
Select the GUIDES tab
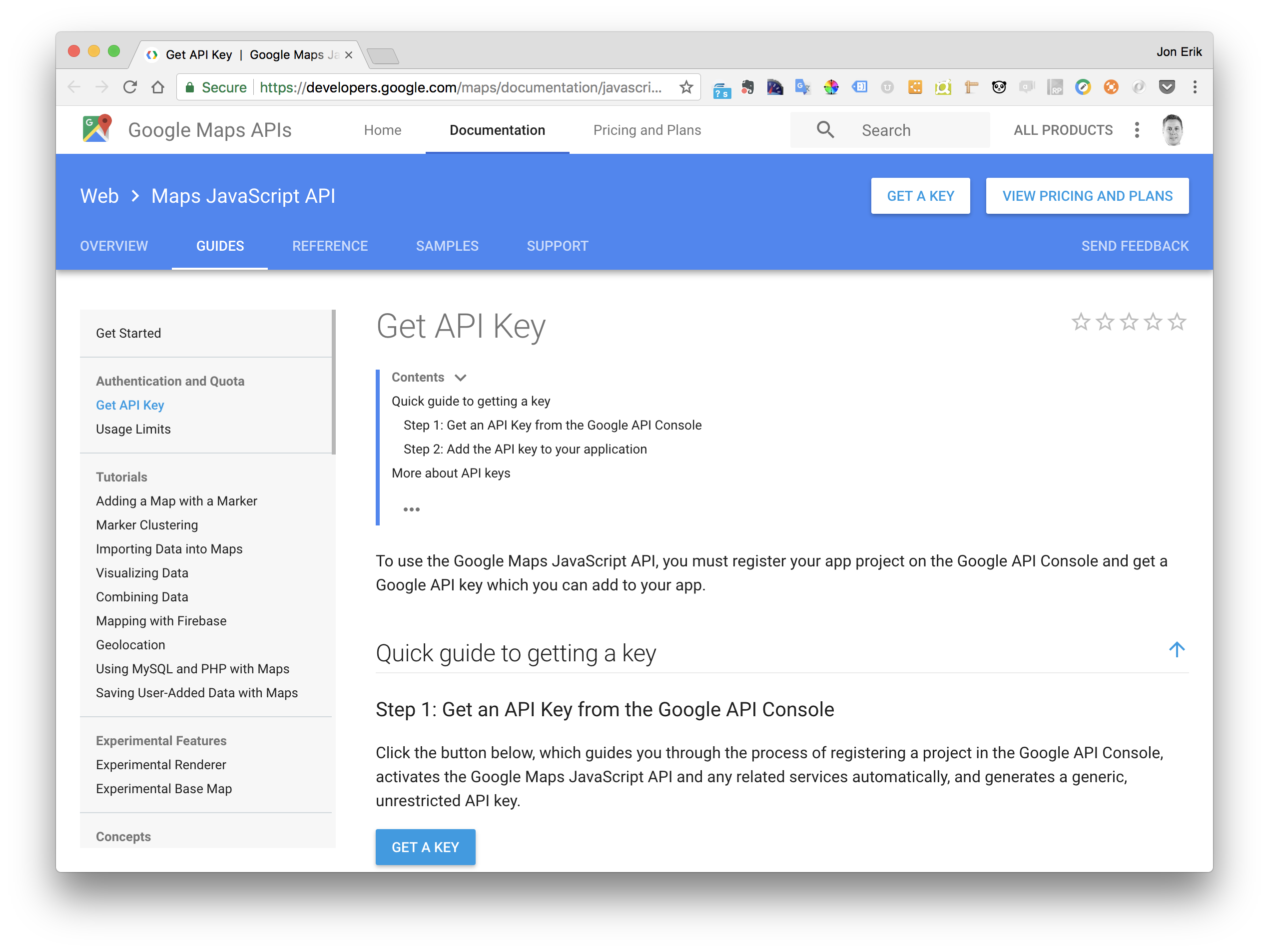(x=220, y=245)
